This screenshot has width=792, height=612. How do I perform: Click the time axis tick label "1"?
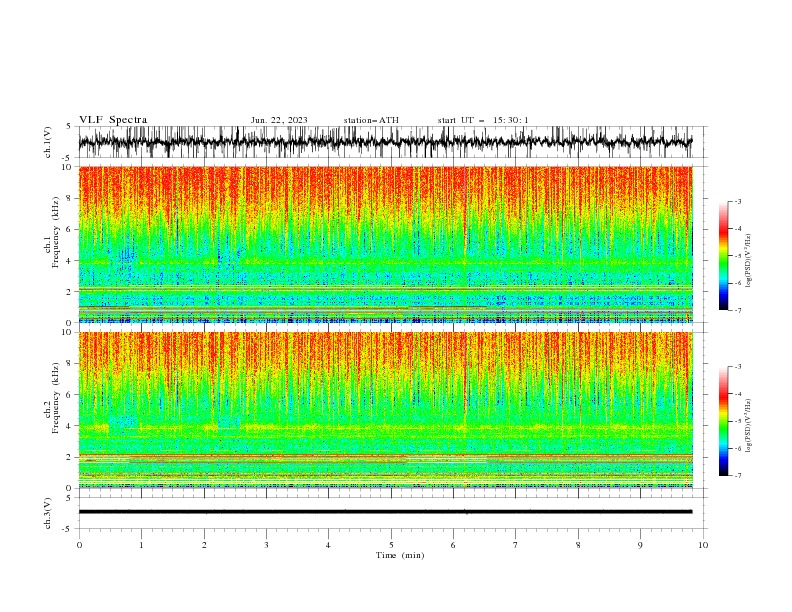pyautogui.click(x=141, y=545)
